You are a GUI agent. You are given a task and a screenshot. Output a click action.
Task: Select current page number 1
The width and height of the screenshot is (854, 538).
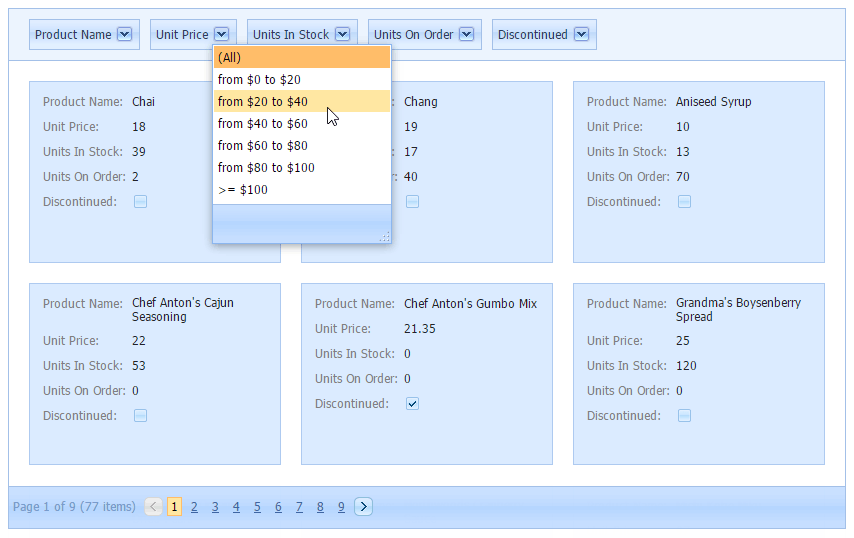(x=174, y=507)
